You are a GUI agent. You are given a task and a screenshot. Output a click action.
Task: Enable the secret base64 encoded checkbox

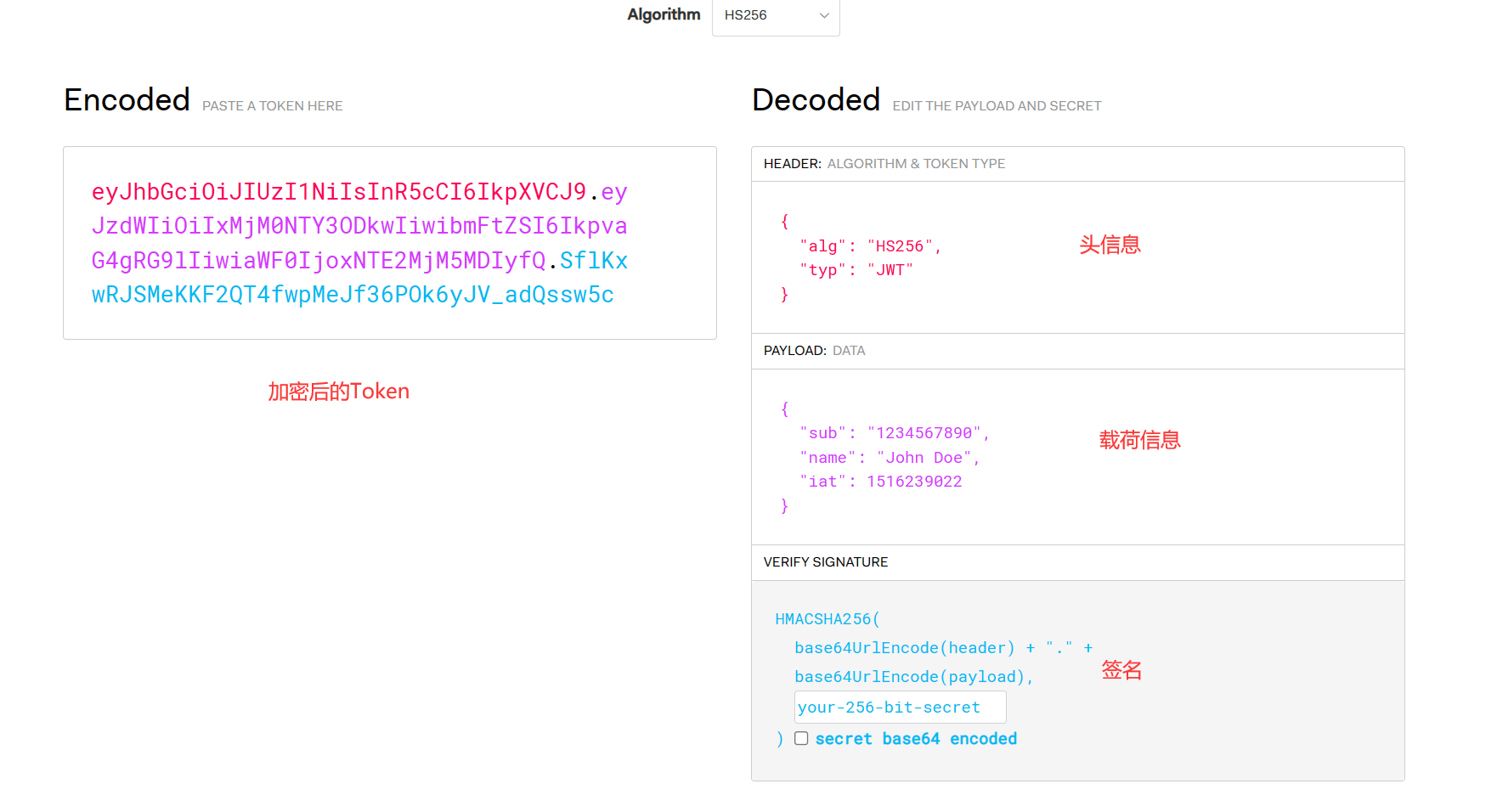[x=801, y=738]
